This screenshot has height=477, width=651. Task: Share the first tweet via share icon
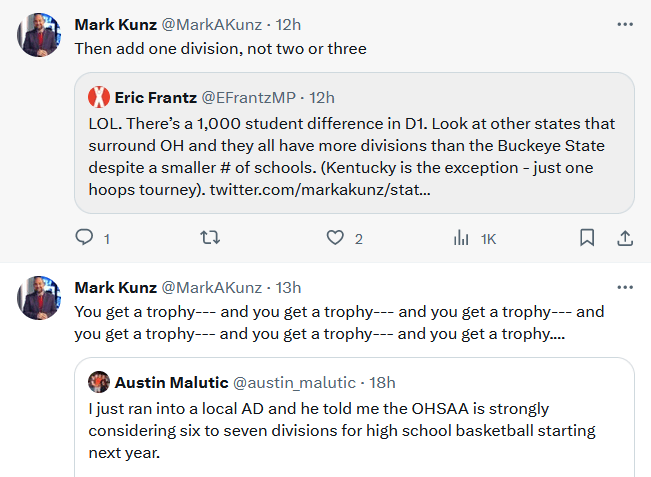[x=624, y=238]
